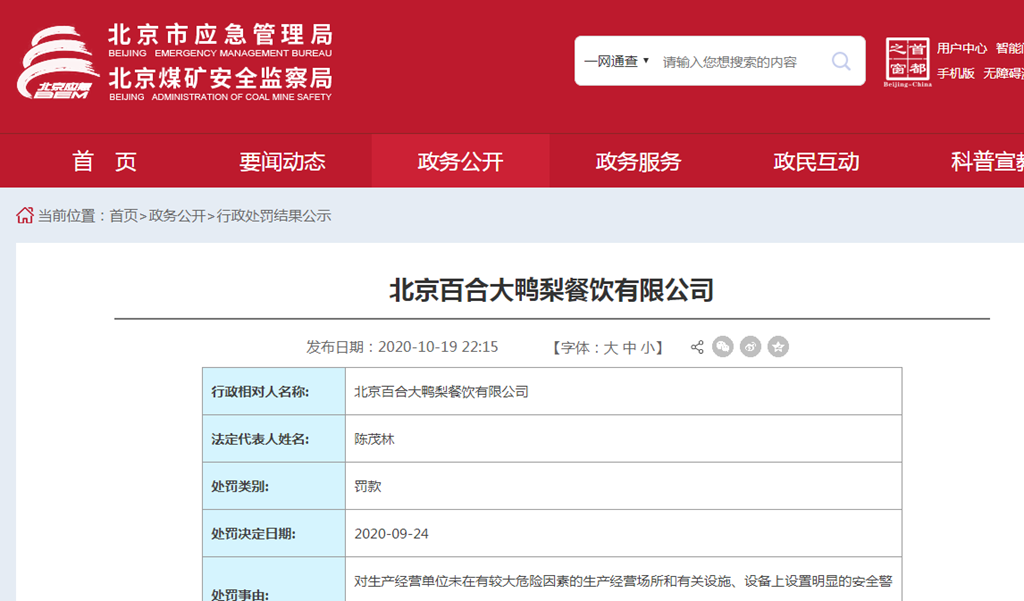
Task: Open the 政务公开 navigation tab
Action: pyautogui.click(x=460, y=161)
